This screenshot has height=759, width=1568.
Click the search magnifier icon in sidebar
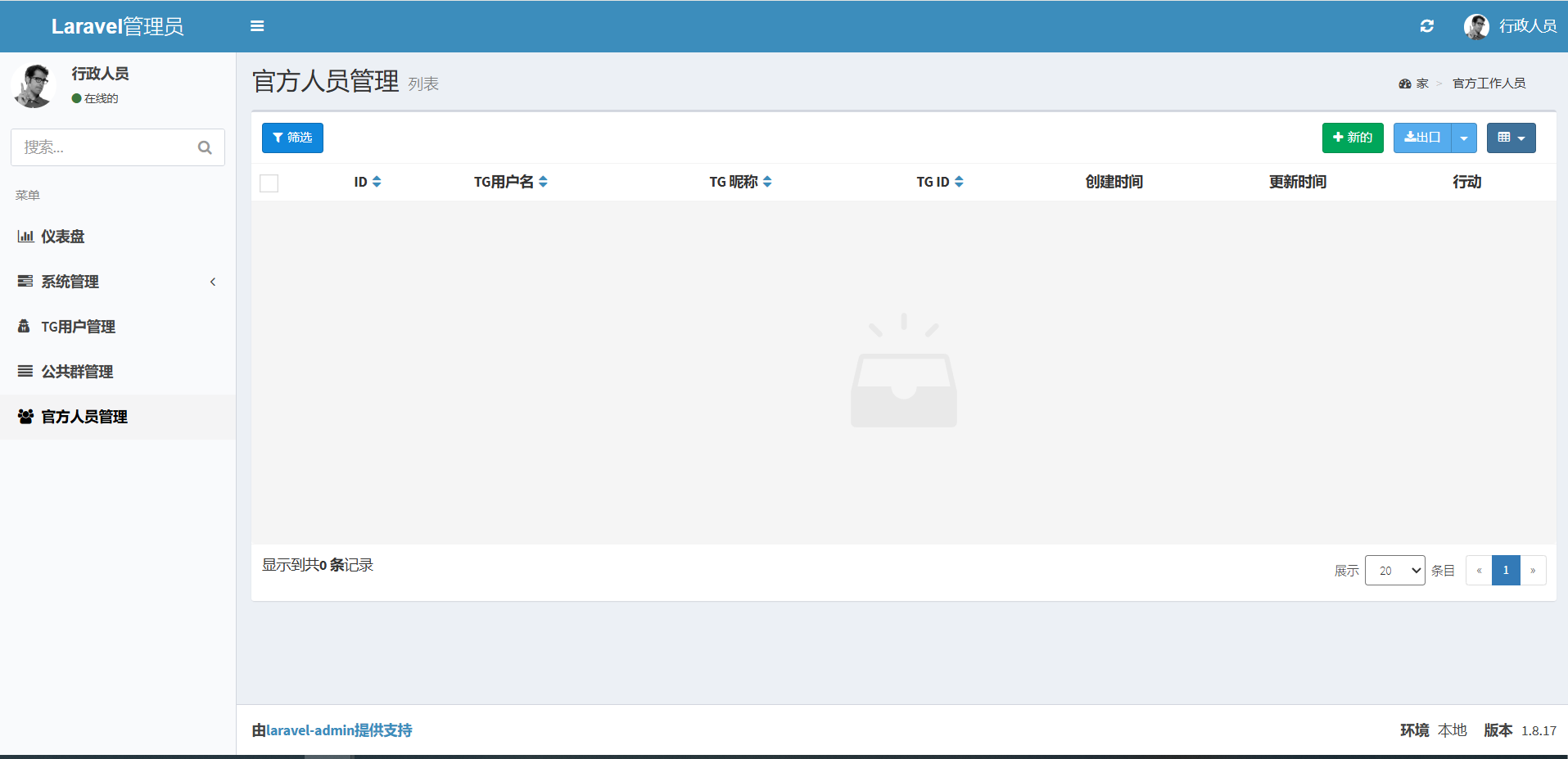[x=205, y=147]
